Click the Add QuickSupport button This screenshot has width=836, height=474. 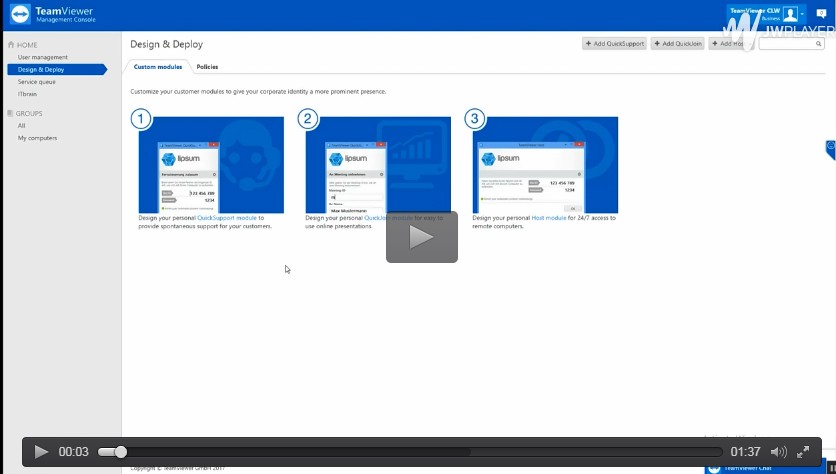point(614,44)
